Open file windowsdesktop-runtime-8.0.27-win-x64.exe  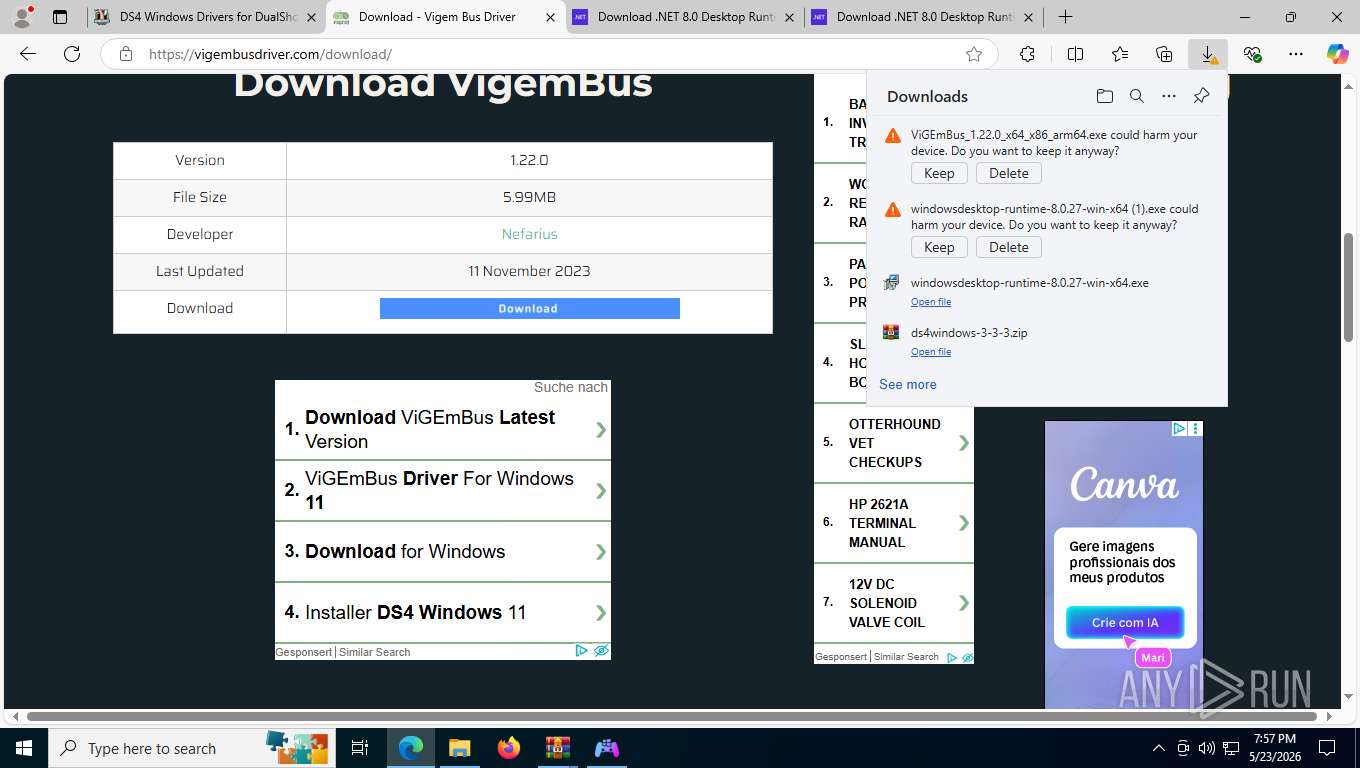(931, 302)
